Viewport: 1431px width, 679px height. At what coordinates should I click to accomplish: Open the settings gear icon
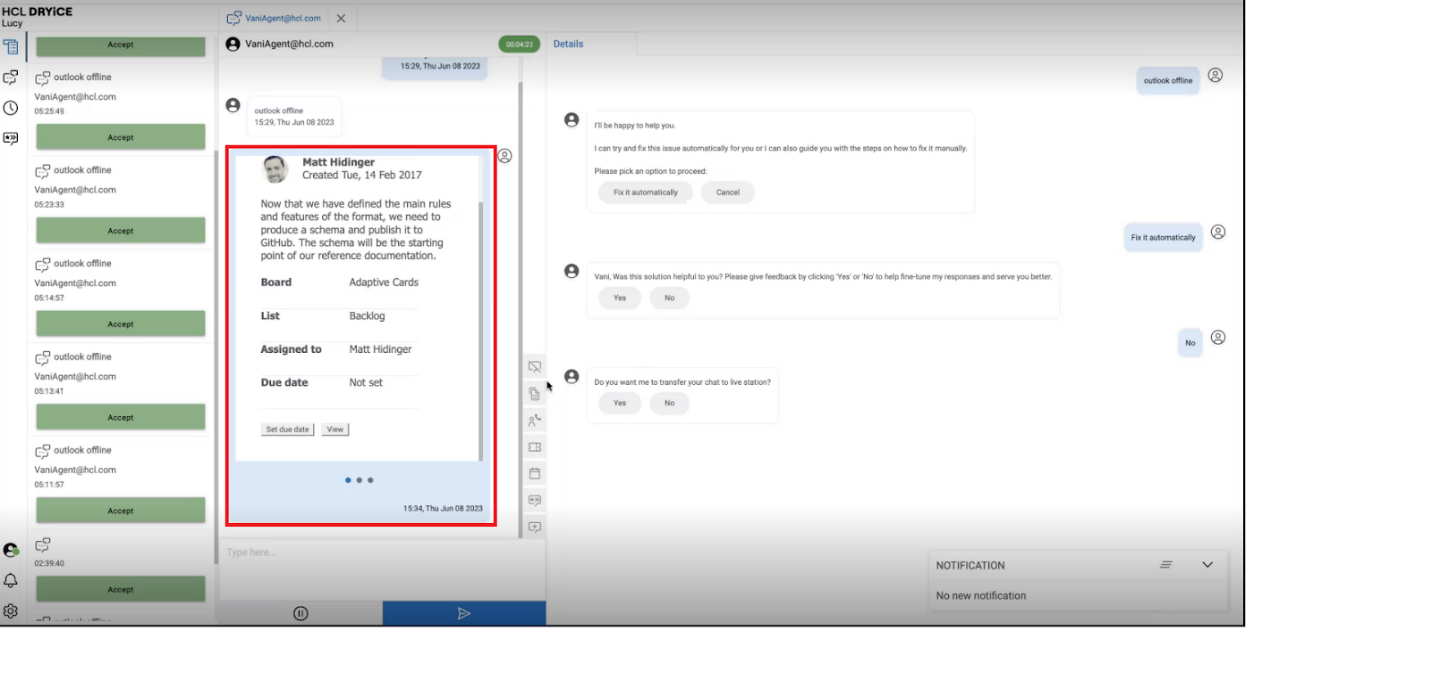pos(10,611)
